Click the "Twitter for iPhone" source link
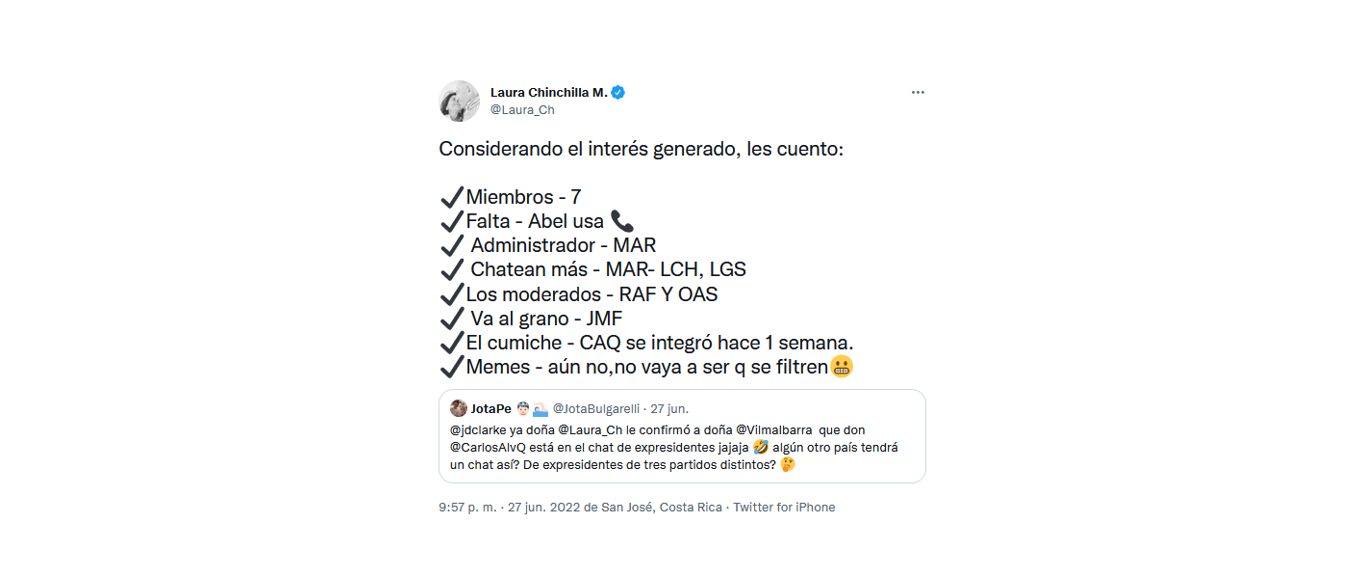1359x573 pixels. point(784,508)
